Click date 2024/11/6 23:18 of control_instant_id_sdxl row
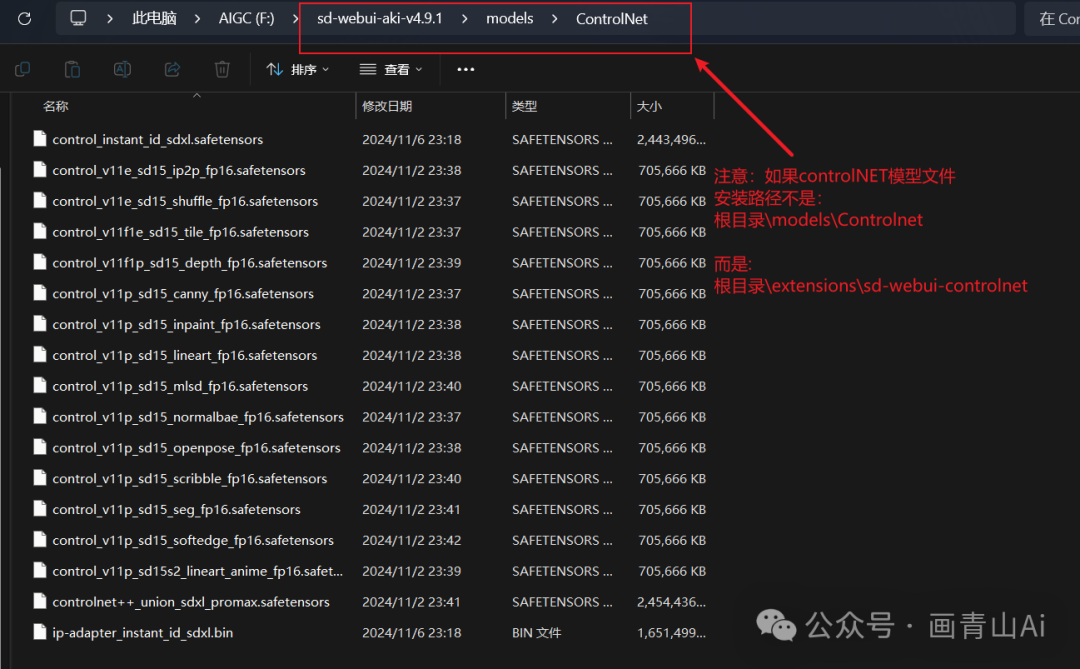The width and height of the screenshot is (1080, 669). pos(412,139)
